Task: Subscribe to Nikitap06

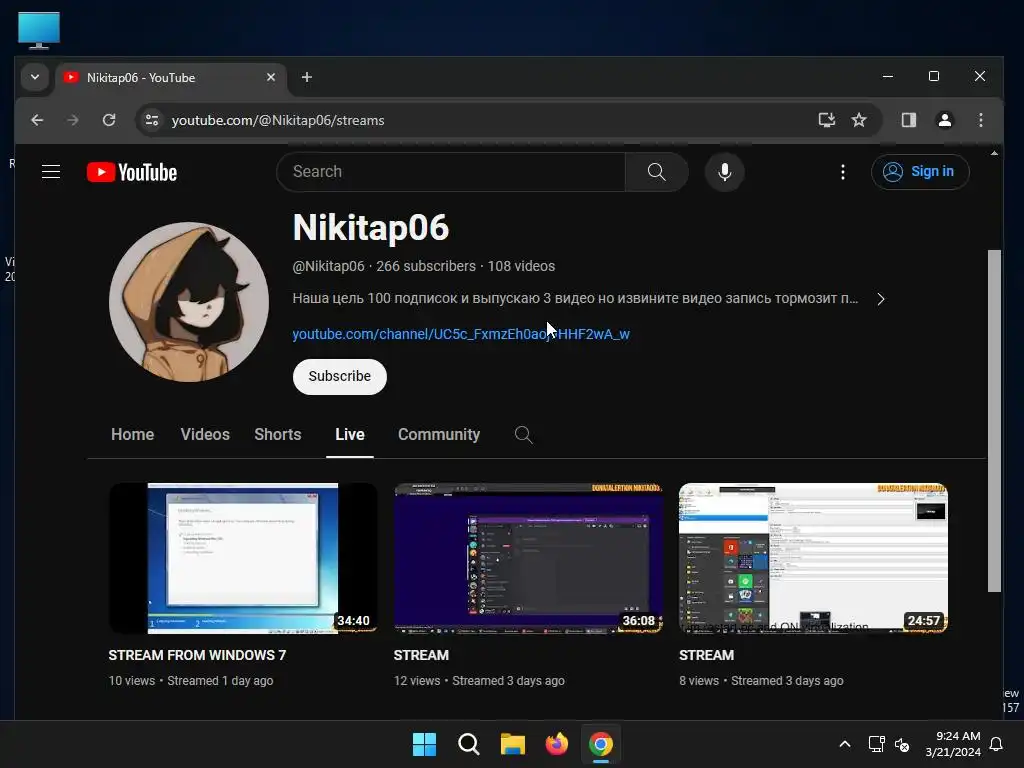Action: 340,376
